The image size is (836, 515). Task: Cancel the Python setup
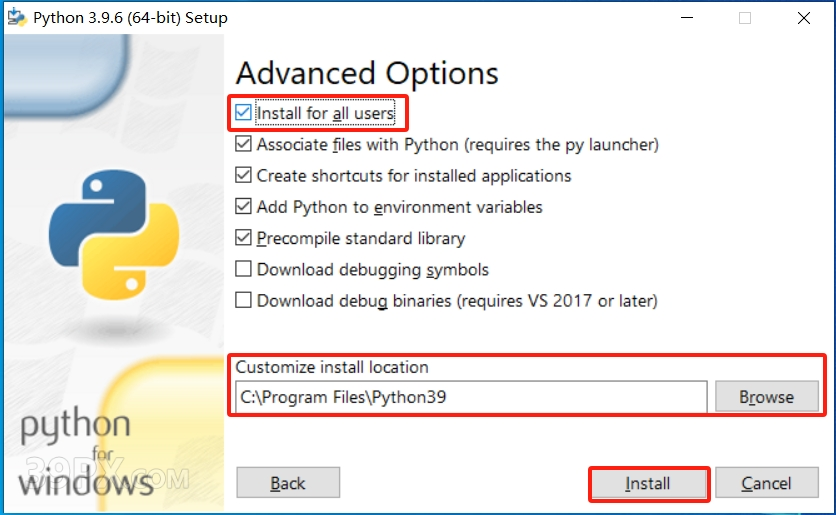pos(767,483)
